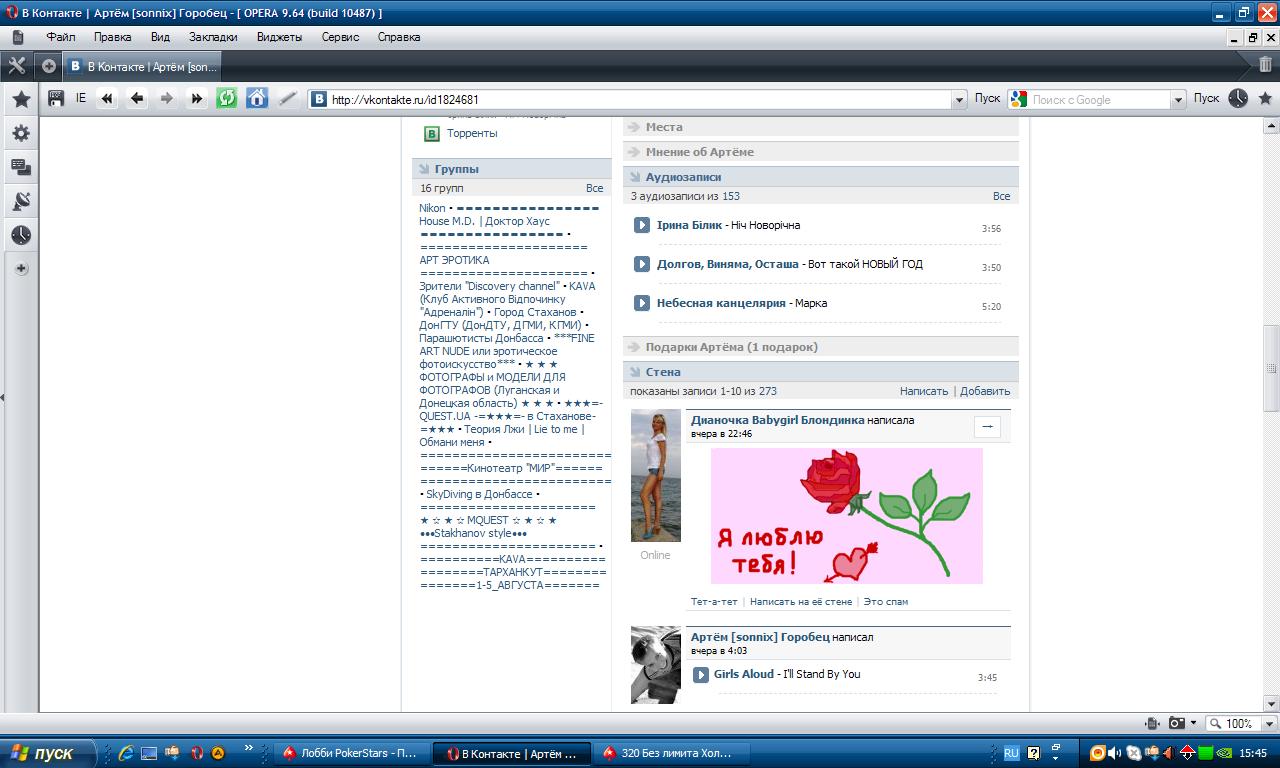
Task: Play the Girls Aloud track
Action: pyautogui.click(x=701, y=675)
